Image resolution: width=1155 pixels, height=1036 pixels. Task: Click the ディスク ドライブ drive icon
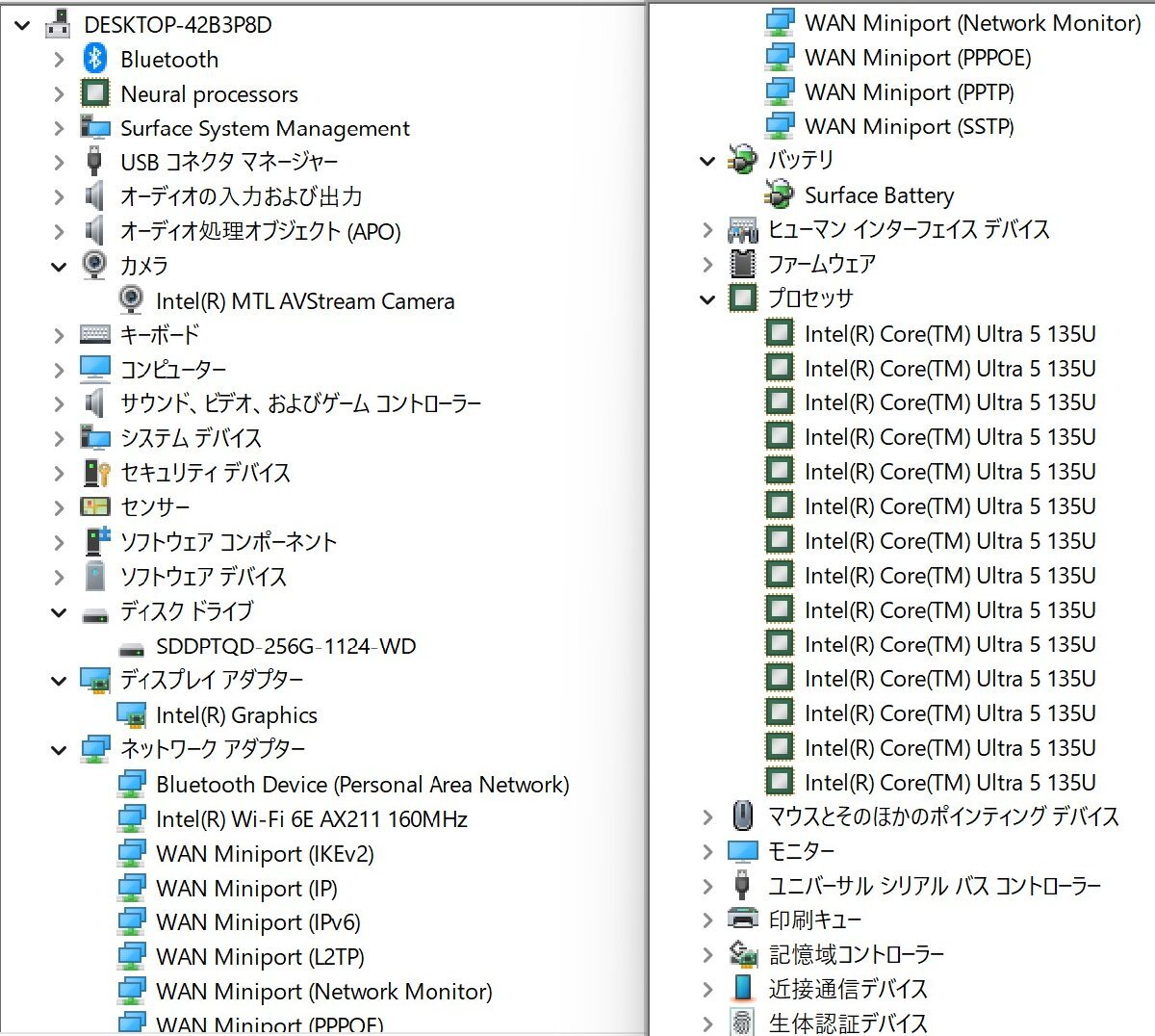coord(94,614)
